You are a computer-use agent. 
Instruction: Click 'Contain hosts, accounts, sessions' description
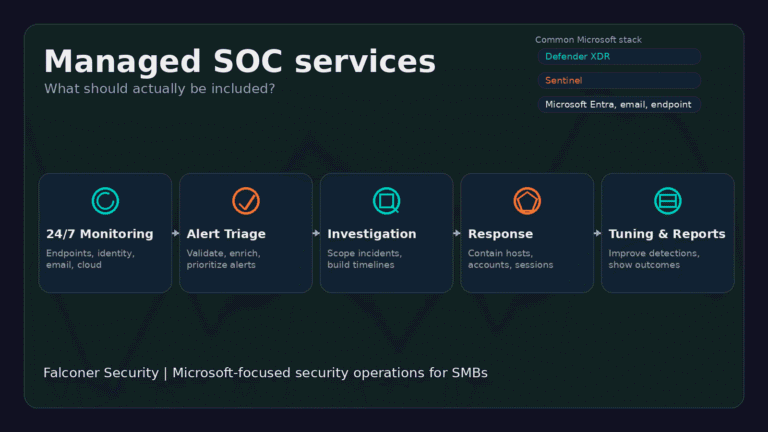(x=510, y=259)
